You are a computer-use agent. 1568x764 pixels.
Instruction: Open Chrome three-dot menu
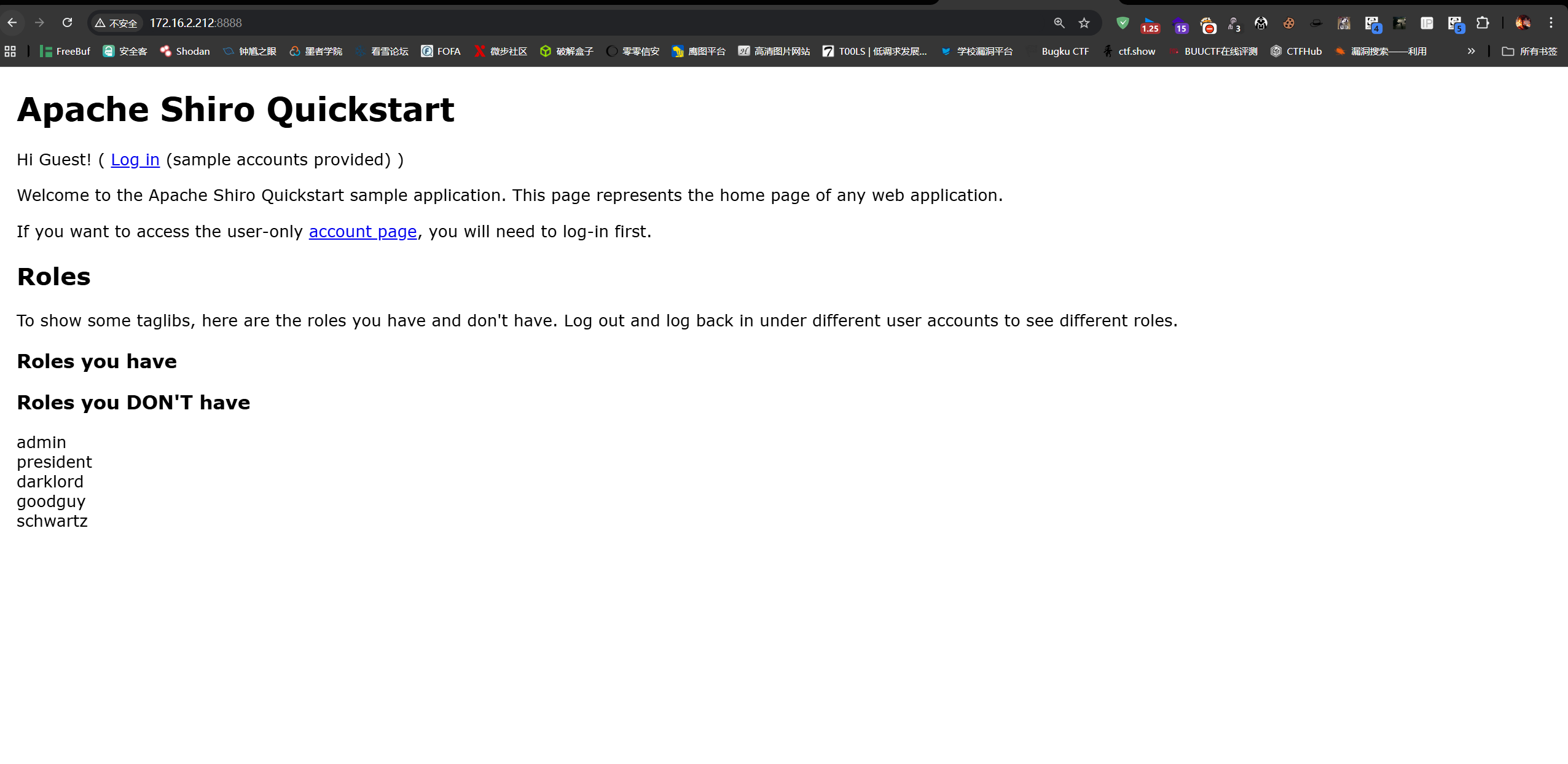1551,23
